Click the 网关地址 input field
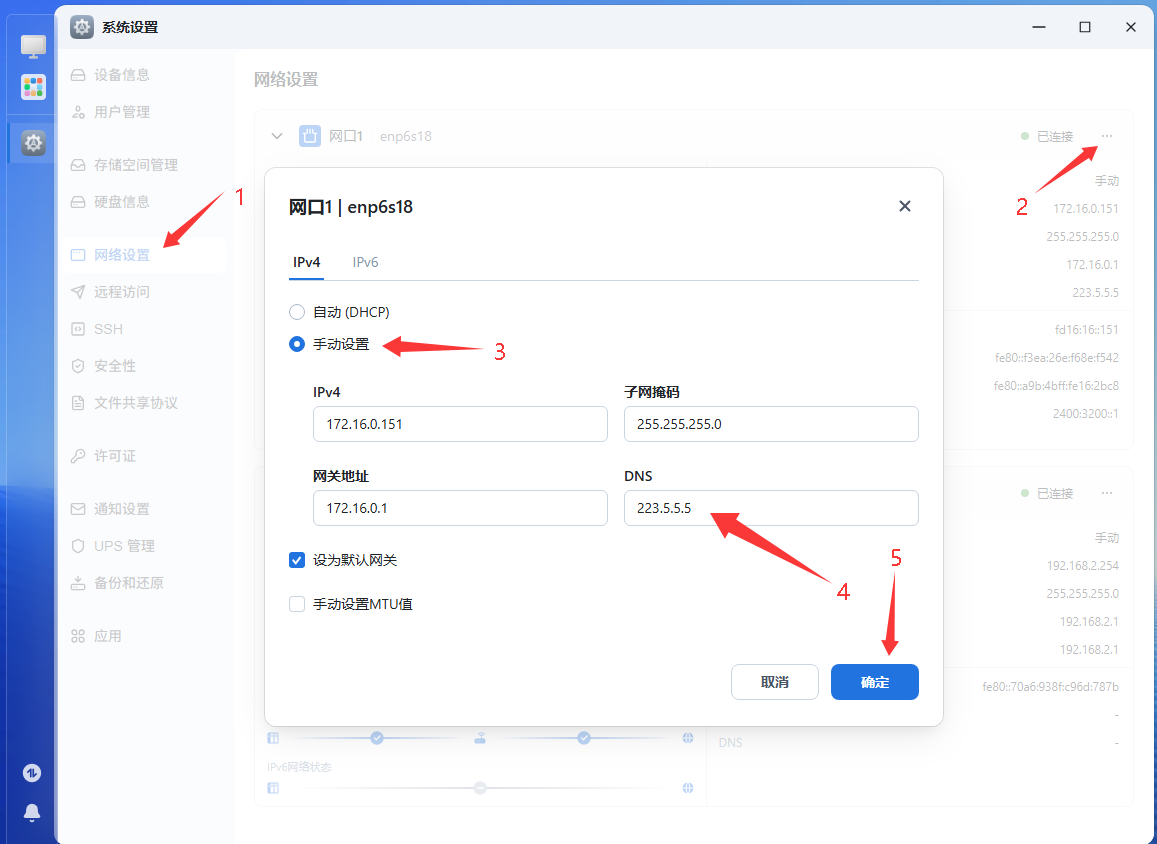This screenshot has height=844, width=1157. click(x=459, y=508)
